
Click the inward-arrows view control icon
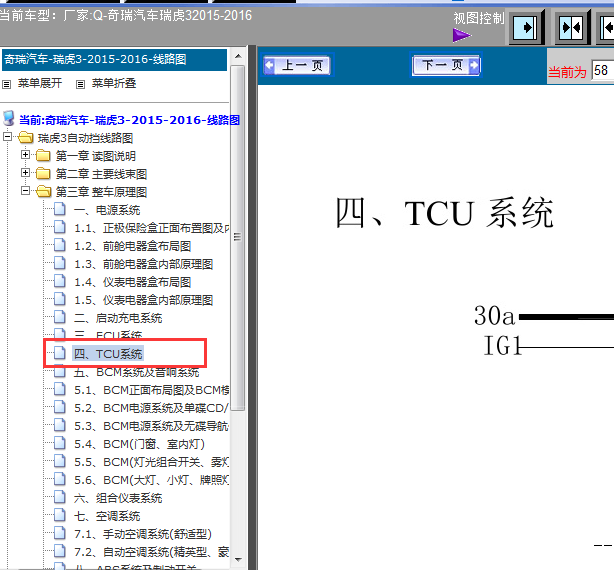pos(572,27)
